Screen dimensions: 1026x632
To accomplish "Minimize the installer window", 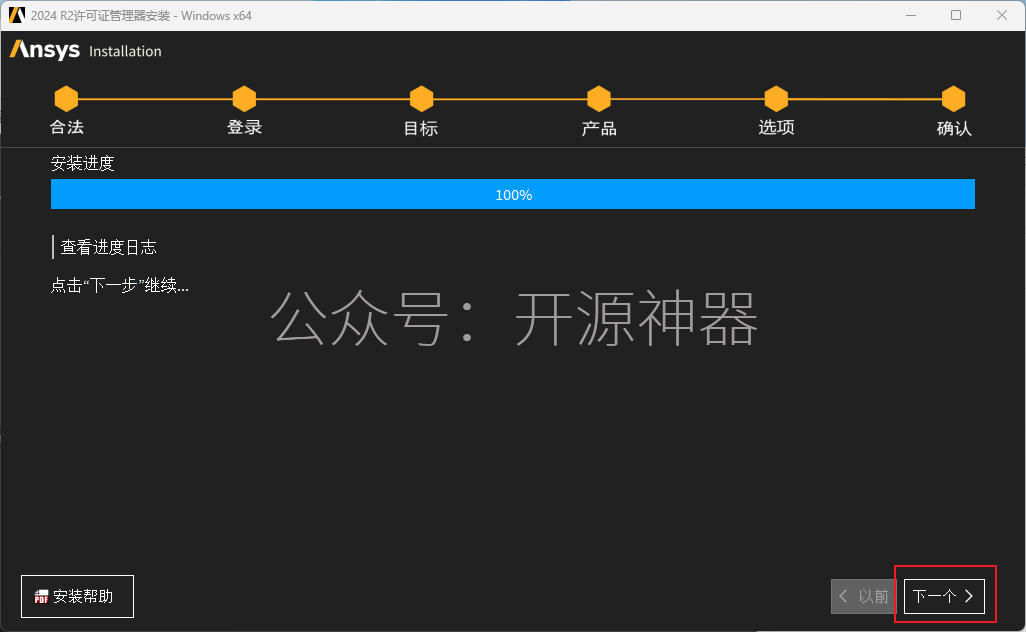I will pos(911,15).
